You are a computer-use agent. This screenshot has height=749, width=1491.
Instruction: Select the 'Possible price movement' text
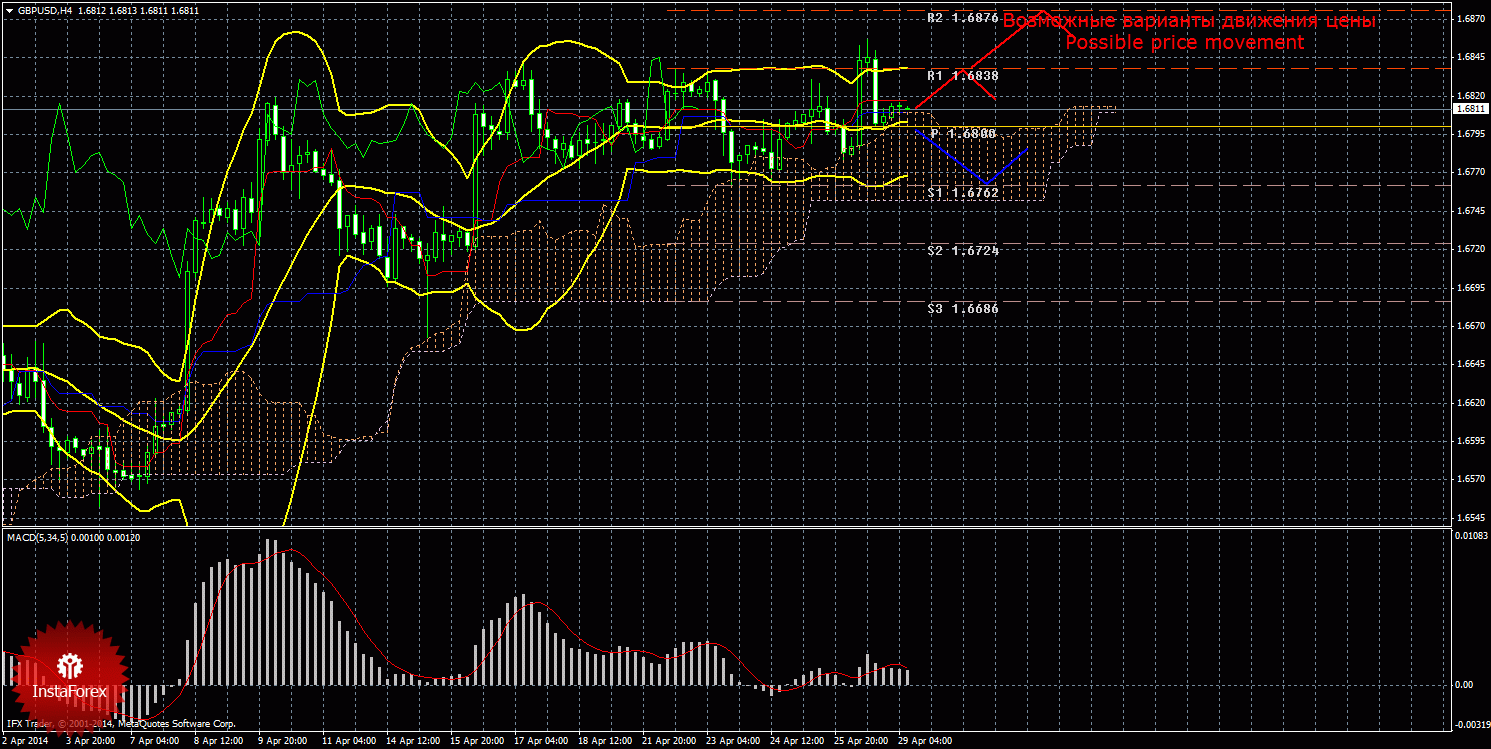[x=1184, y=42]
